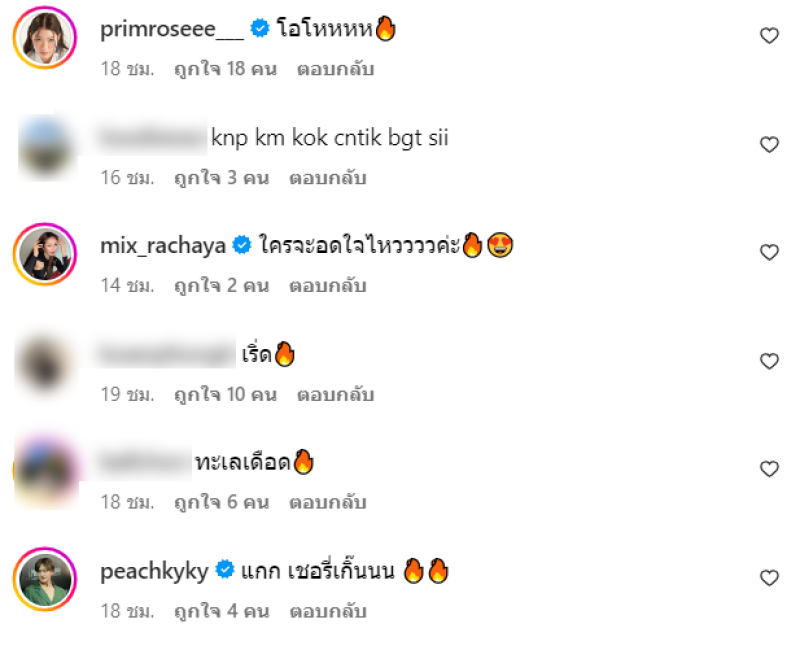The image size is (800, 650).
Task: Like the comment by primroseee__
Action: 769,36
